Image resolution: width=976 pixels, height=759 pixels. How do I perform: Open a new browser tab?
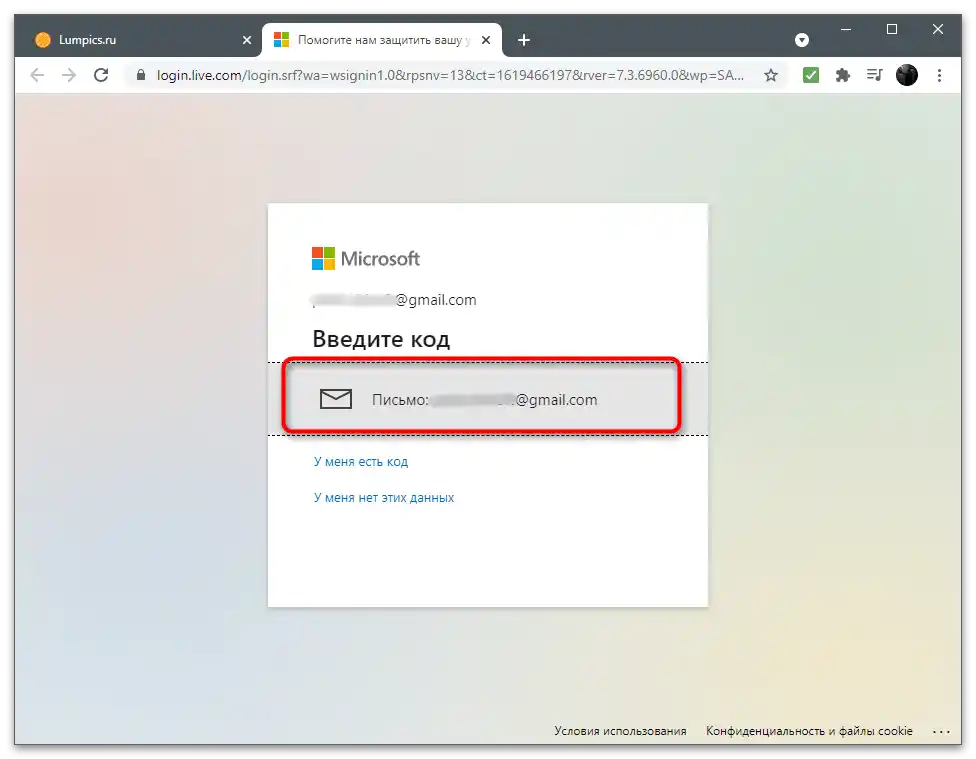(x=524, y=40)
